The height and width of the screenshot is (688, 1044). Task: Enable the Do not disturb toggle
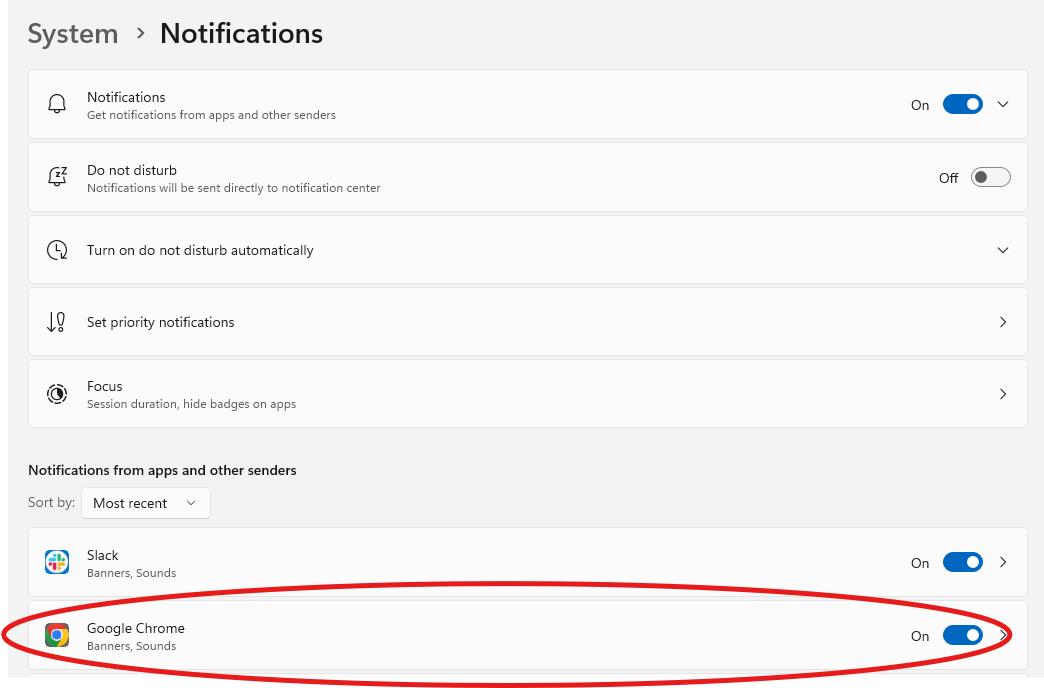(x=990, y=177)
